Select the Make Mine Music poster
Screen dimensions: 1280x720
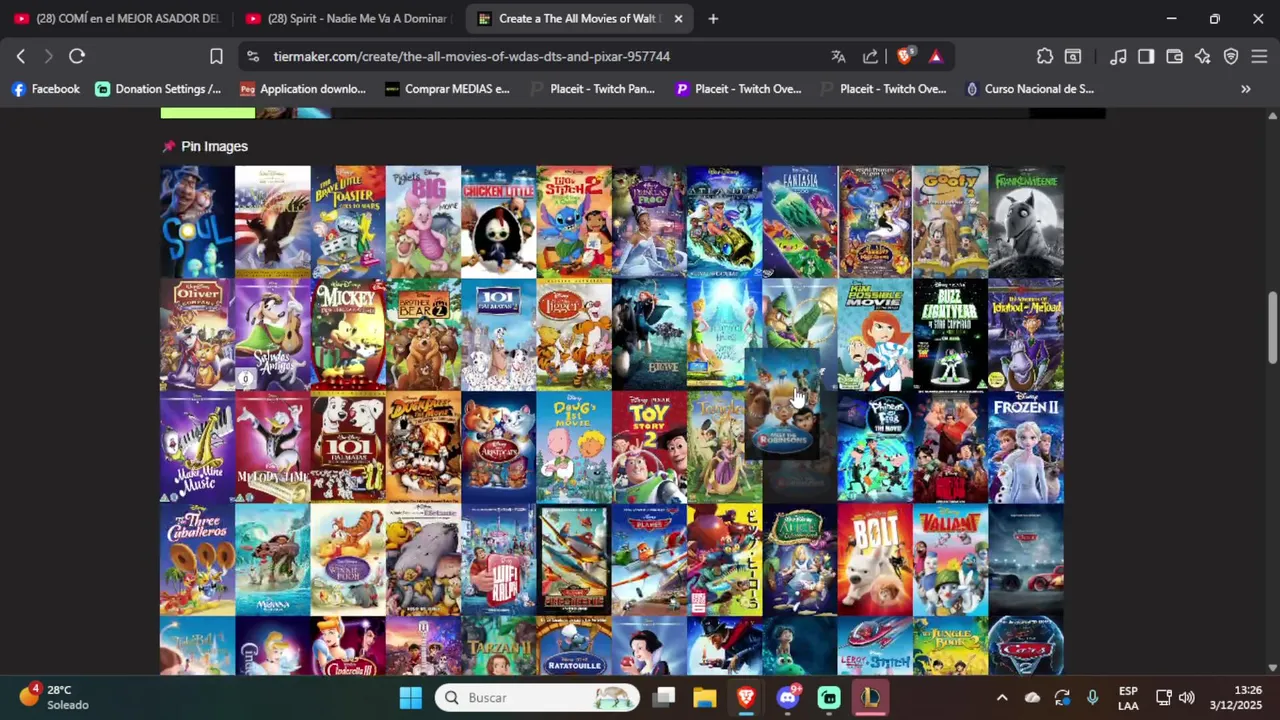[x=197, y=447]
